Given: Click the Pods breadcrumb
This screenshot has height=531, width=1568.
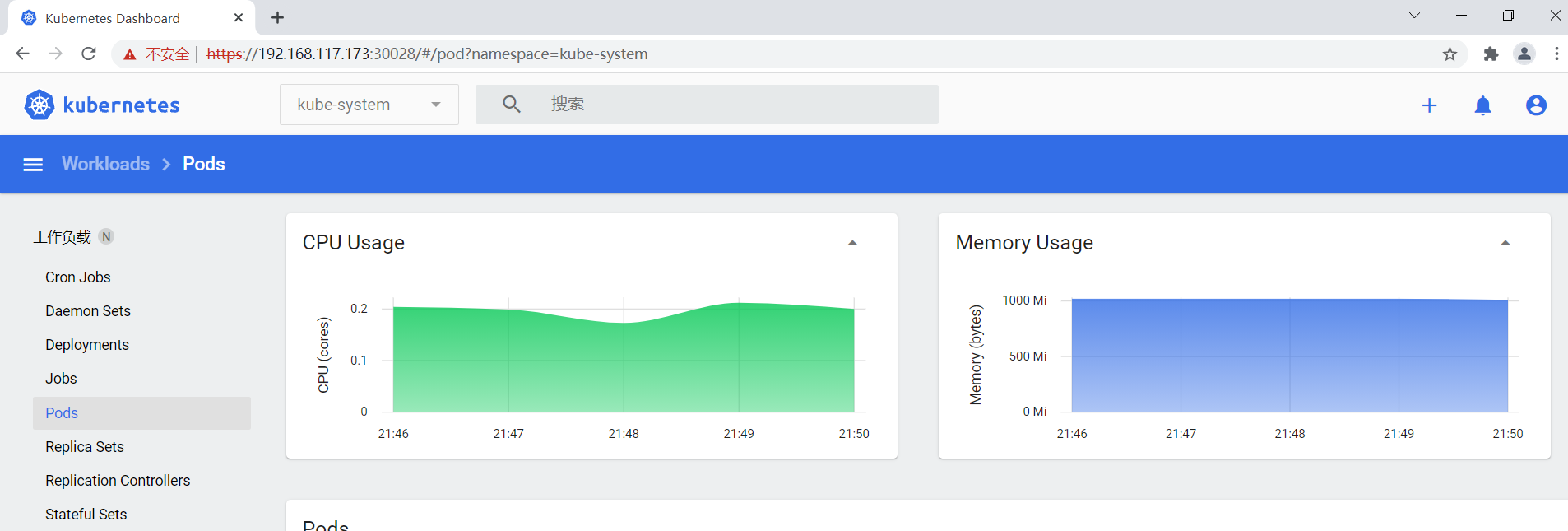Looking at the screenshot, I should coord(204,164).
